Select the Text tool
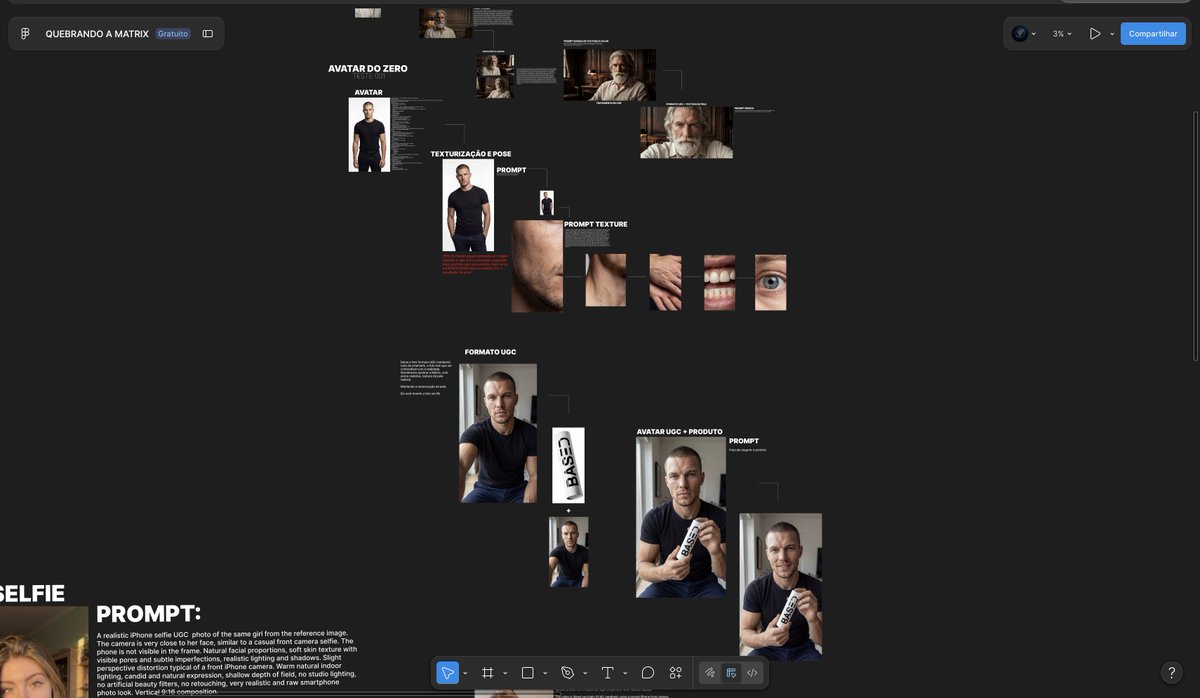Screen dimensions: 1200x698 click(607, 673)
